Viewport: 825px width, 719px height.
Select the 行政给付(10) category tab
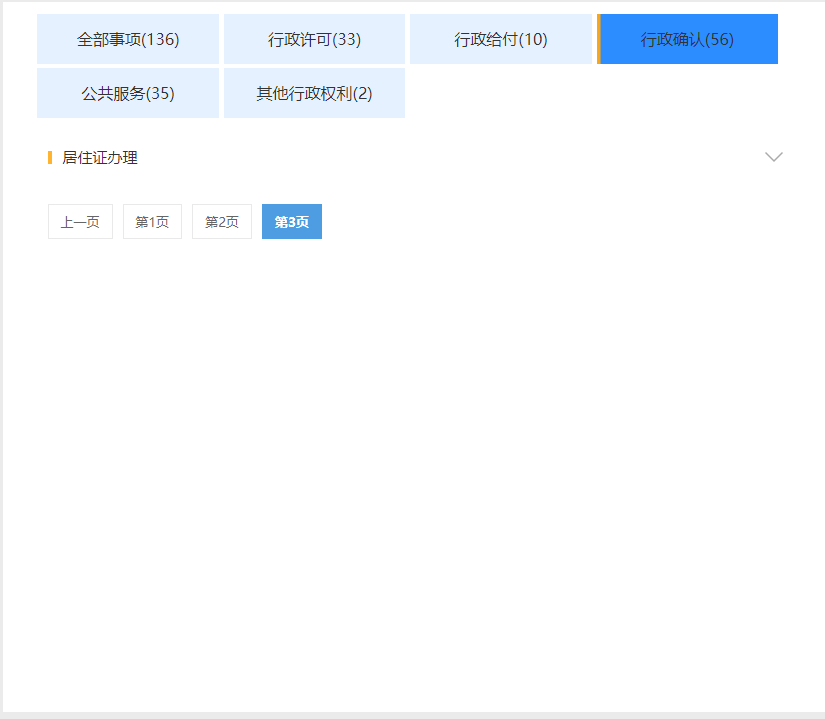tap(500, 40)
